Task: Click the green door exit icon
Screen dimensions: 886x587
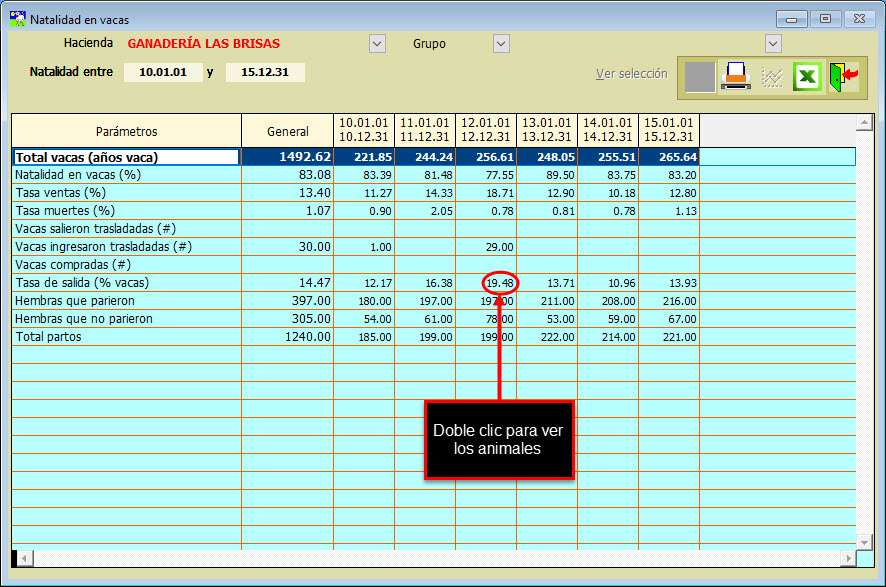Action: coord(843,77)
